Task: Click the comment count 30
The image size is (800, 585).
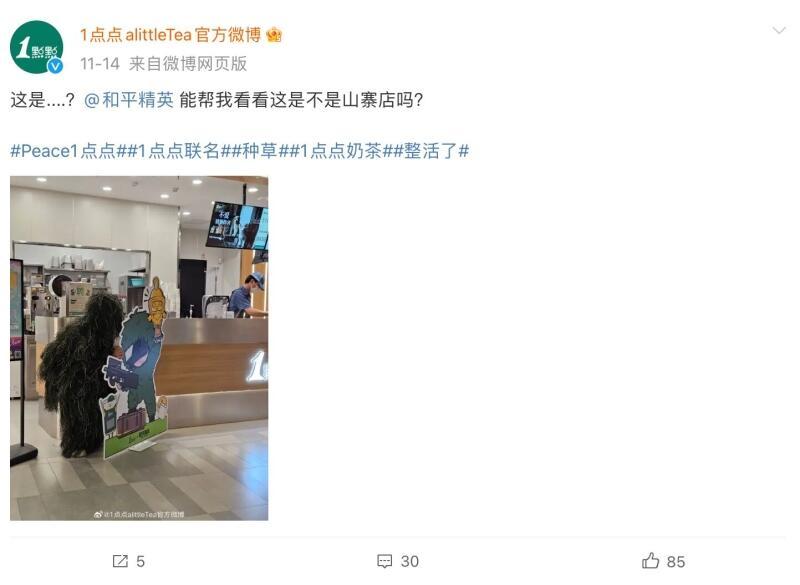Action: pos(410,562)
